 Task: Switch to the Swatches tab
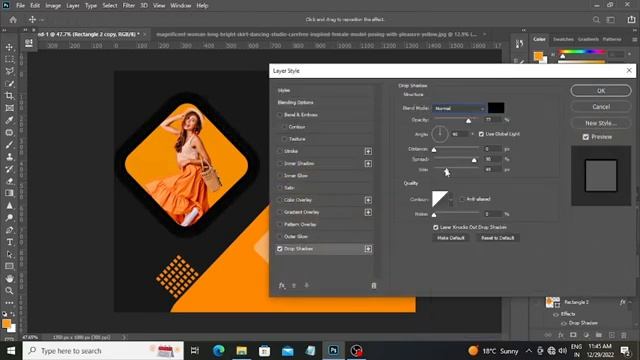(x=563, y=39)
